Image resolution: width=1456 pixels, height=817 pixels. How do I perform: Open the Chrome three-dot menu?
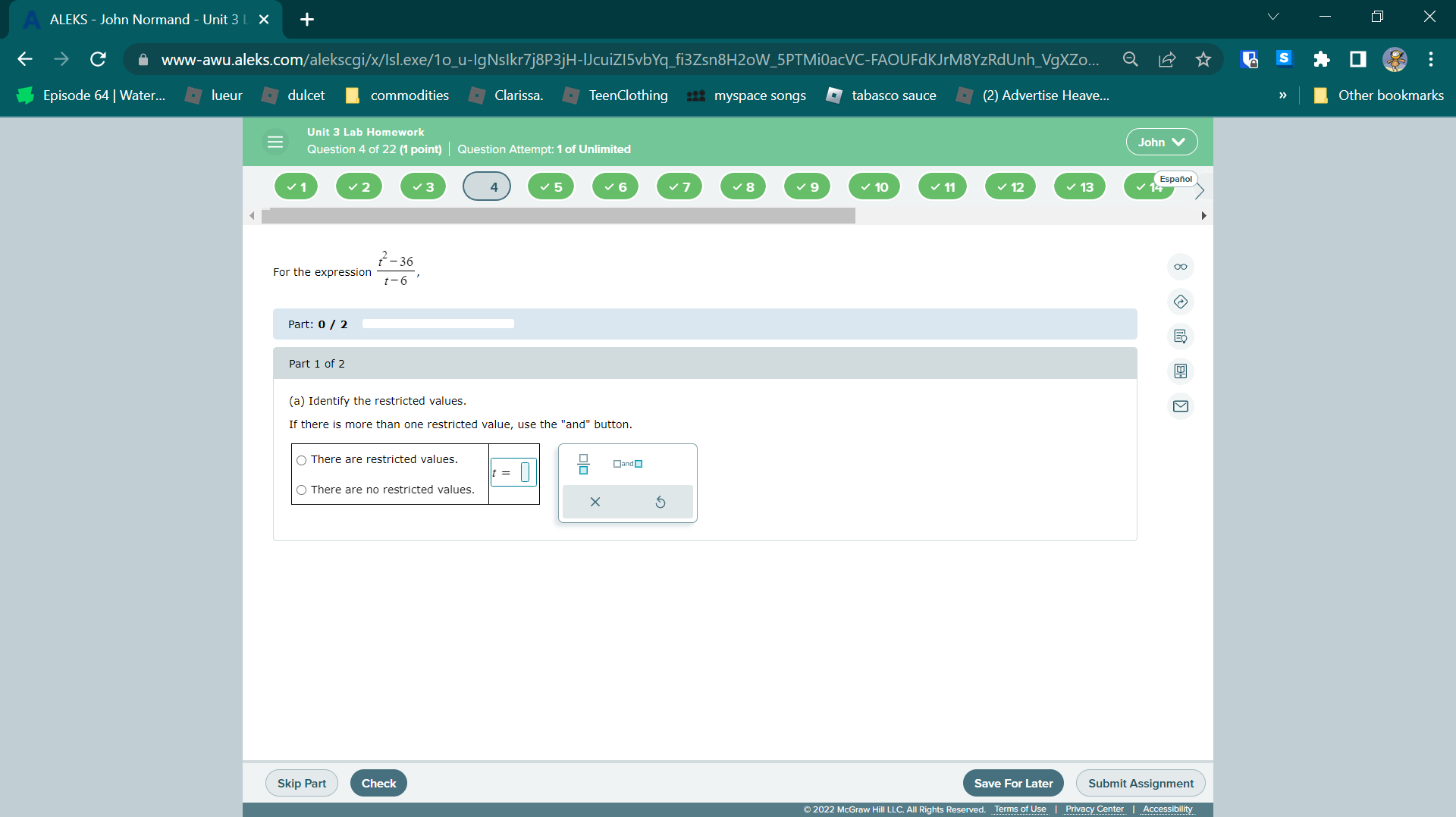pyautogui.click(x=1431, y=59)
